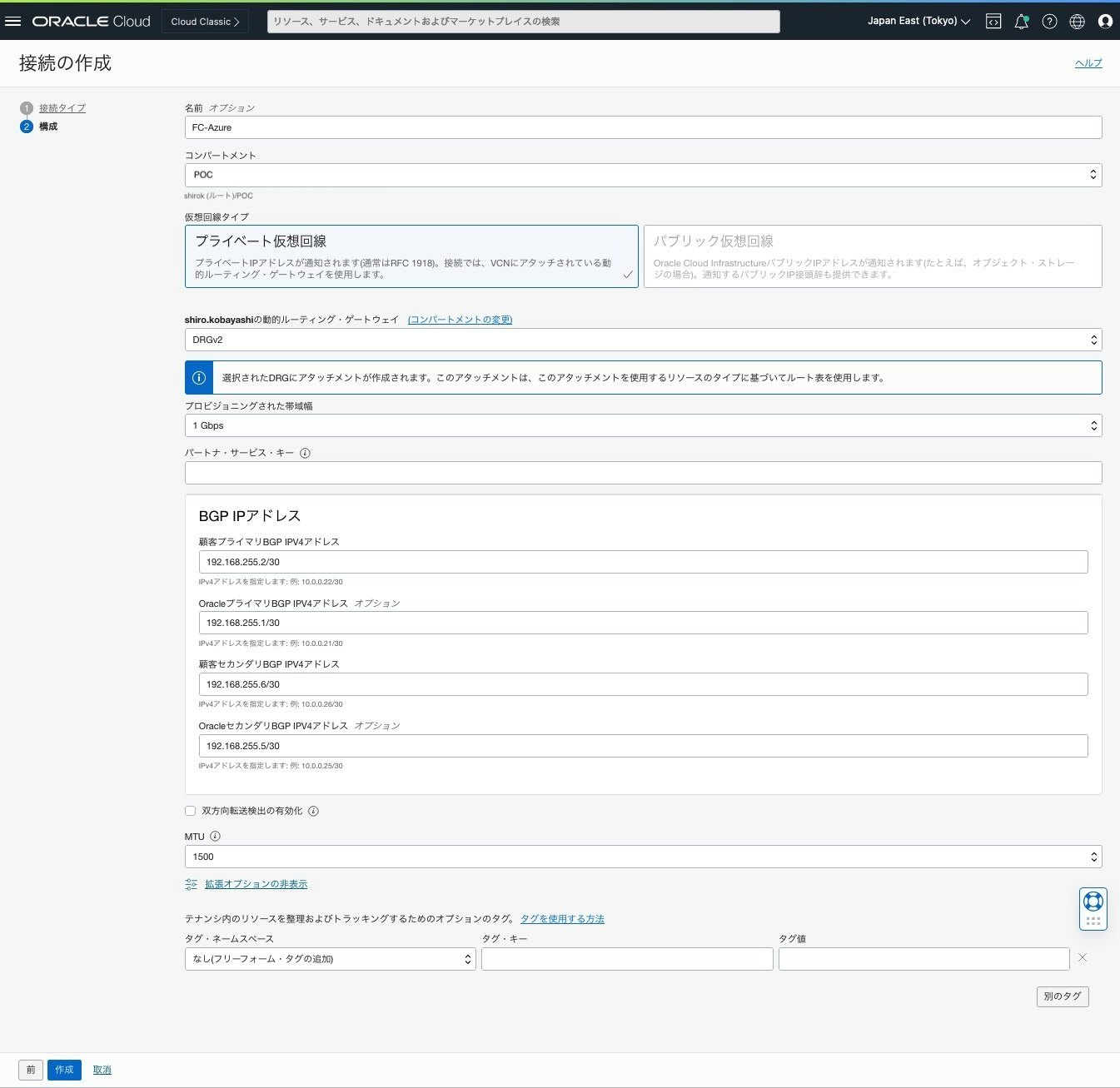Open the help question mark icon
1120x1088 pixels.
(x=1049, y=22)
